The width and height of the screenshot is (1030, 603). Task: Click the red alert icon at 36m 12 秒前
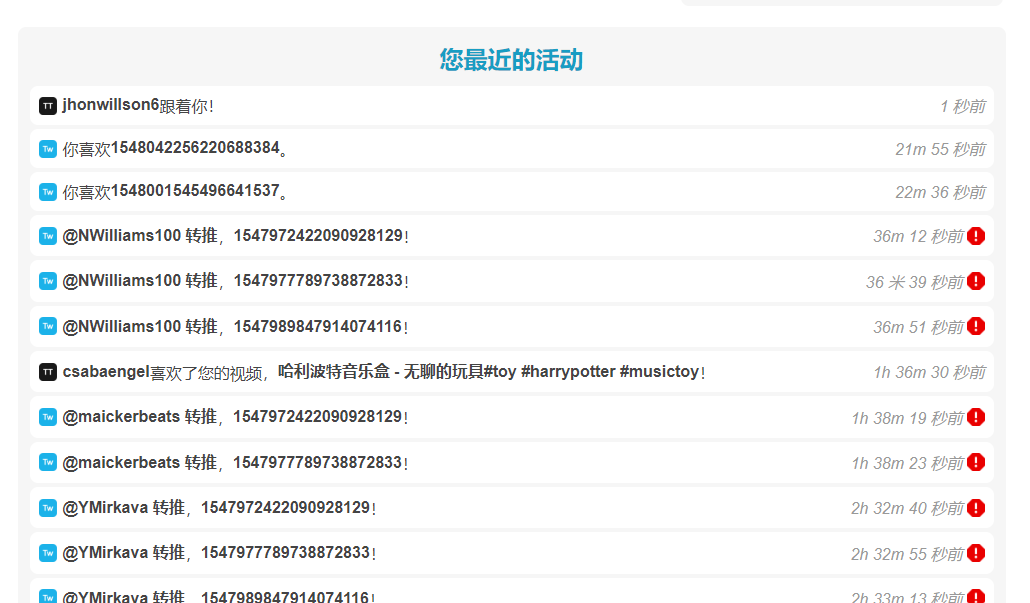pyautogui.click(x=976, y=236)
